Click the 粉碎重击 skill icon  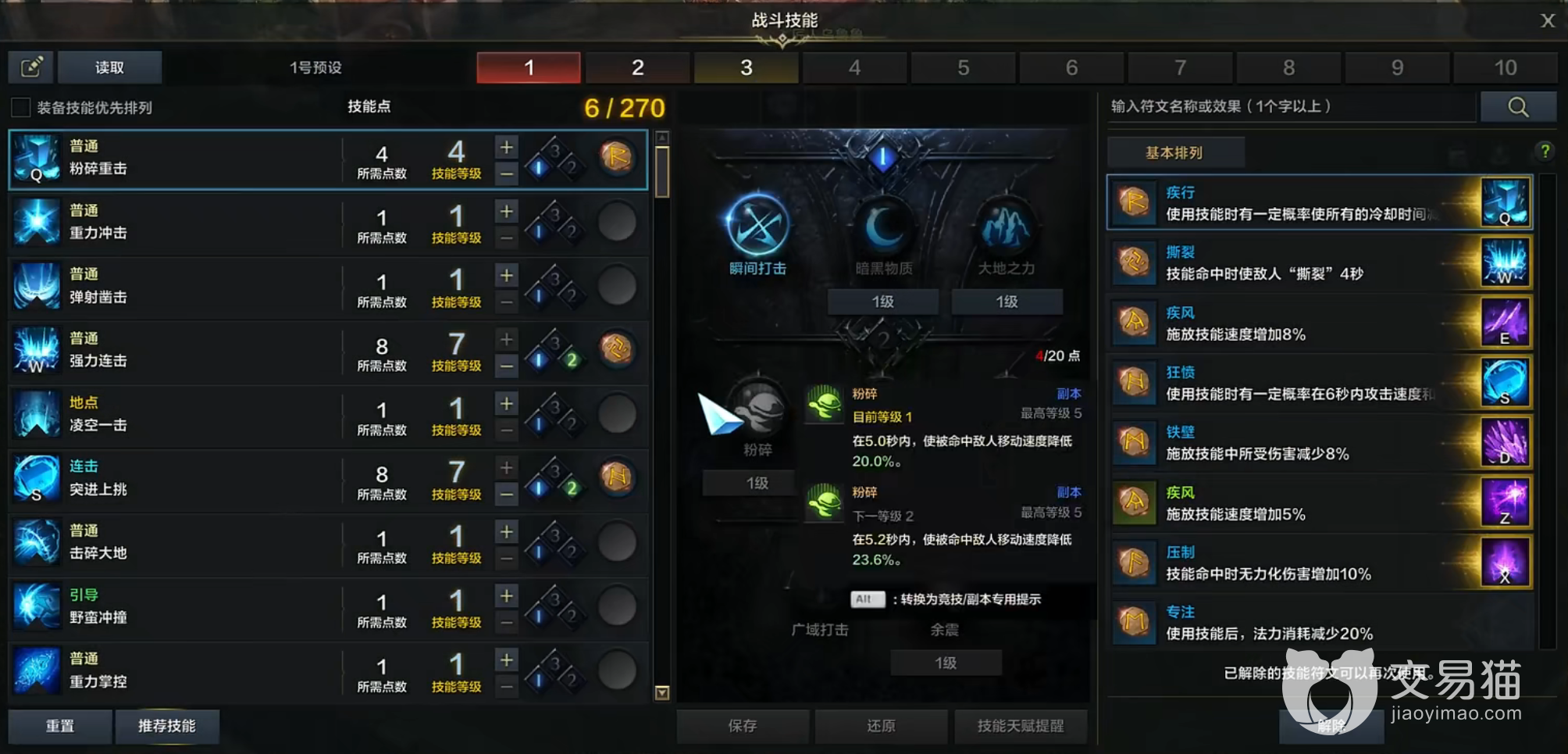point(36,159)
